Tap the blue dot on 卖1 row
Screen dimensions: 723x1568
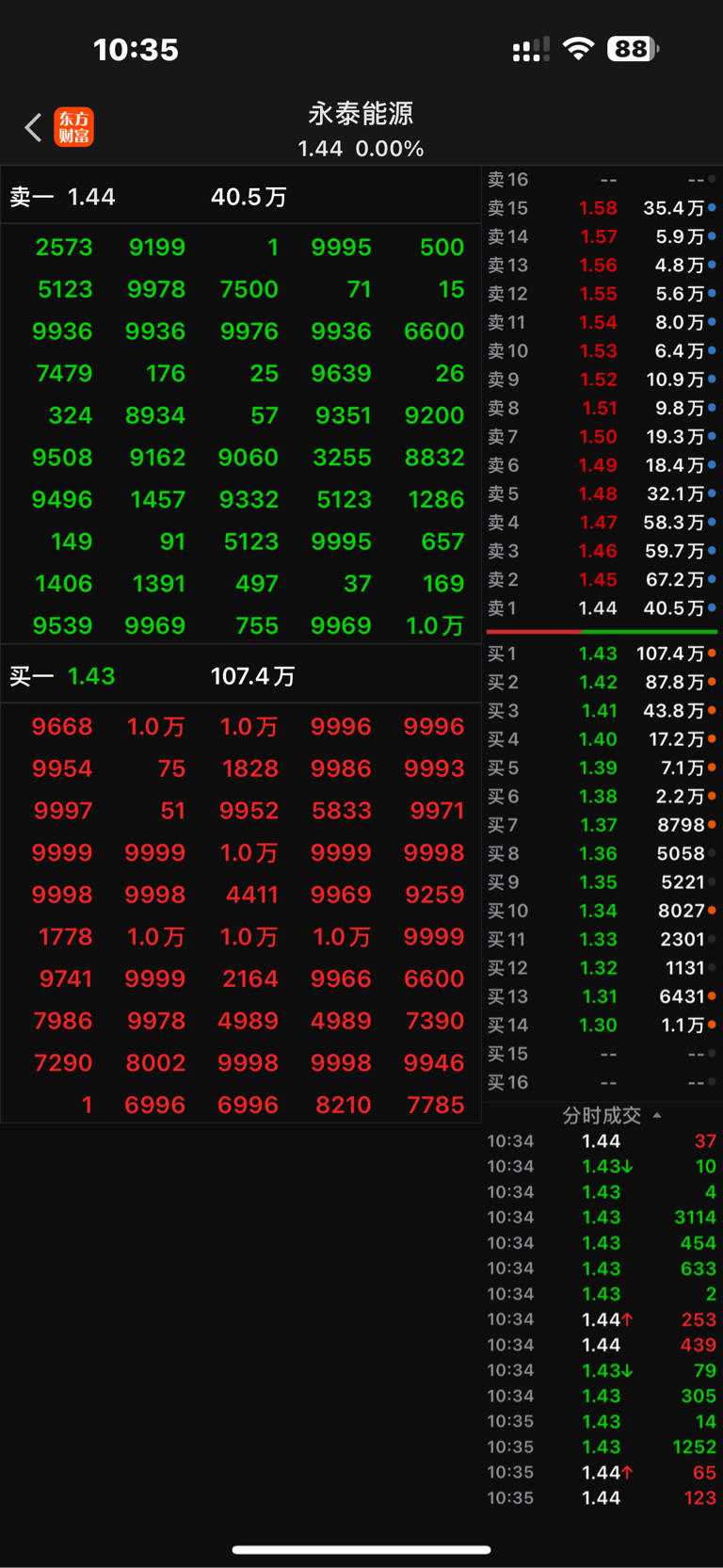(x=712, y=607)
